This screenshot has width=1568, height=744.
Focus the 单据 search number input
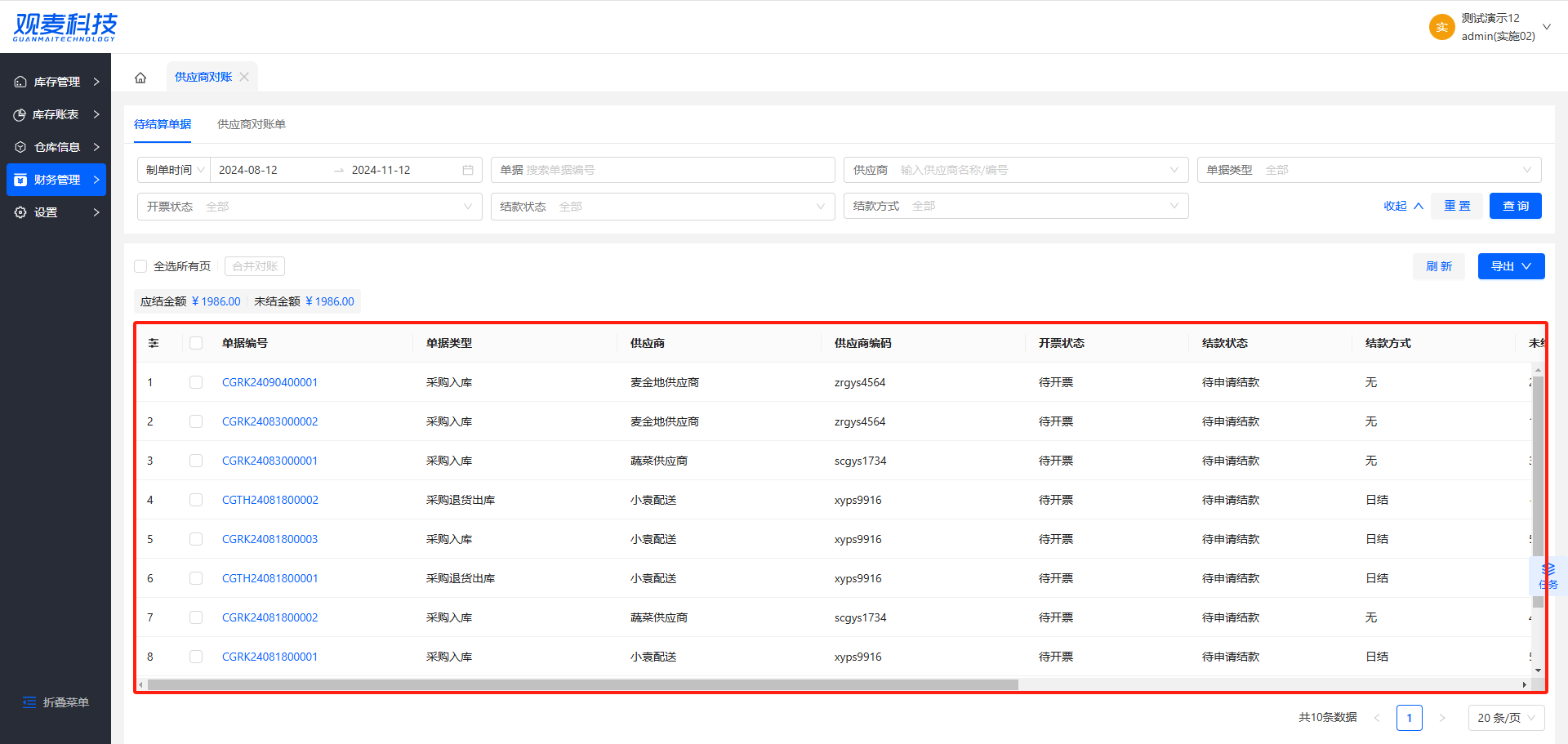pos(662,170)
